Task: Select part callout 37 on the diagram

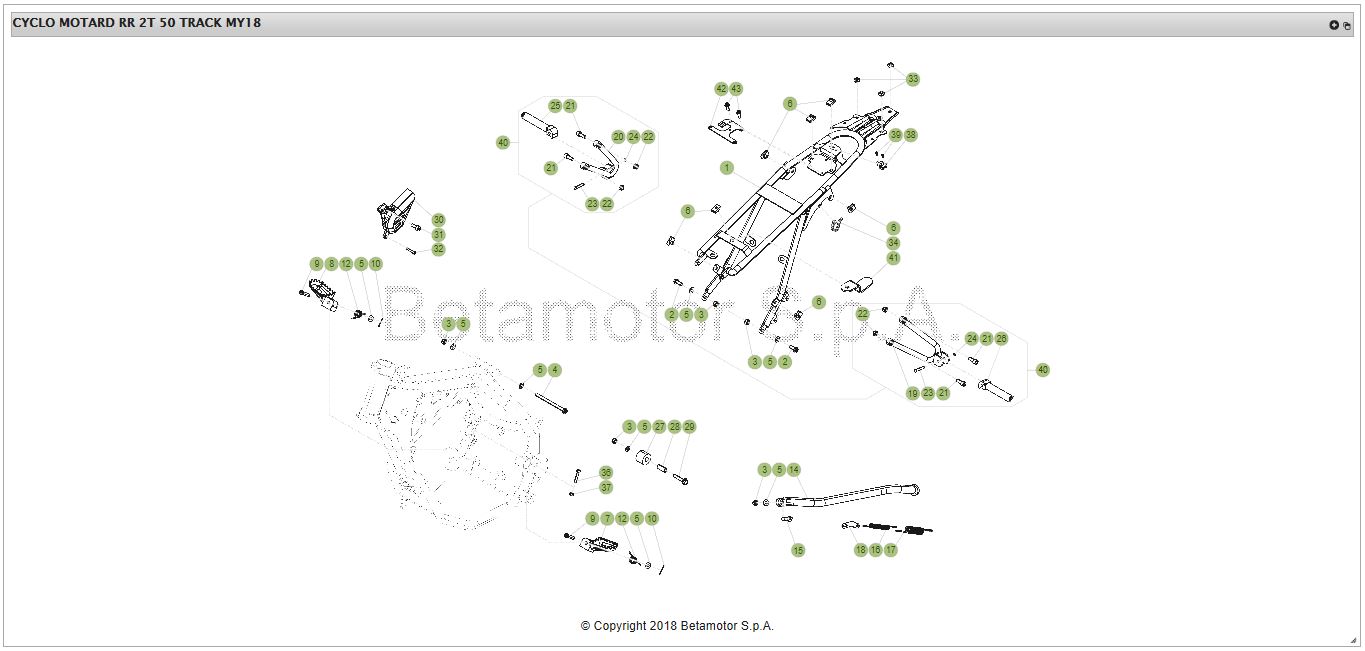Action: coord(606,487)
